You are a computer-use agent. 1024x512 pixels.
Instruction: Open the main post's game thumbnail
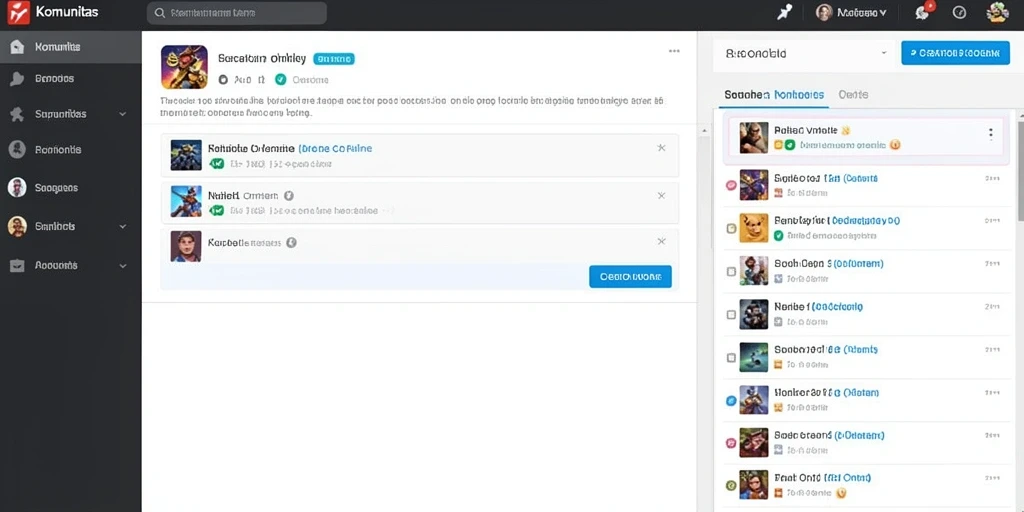pyautogui.click(x=184, y=67)
